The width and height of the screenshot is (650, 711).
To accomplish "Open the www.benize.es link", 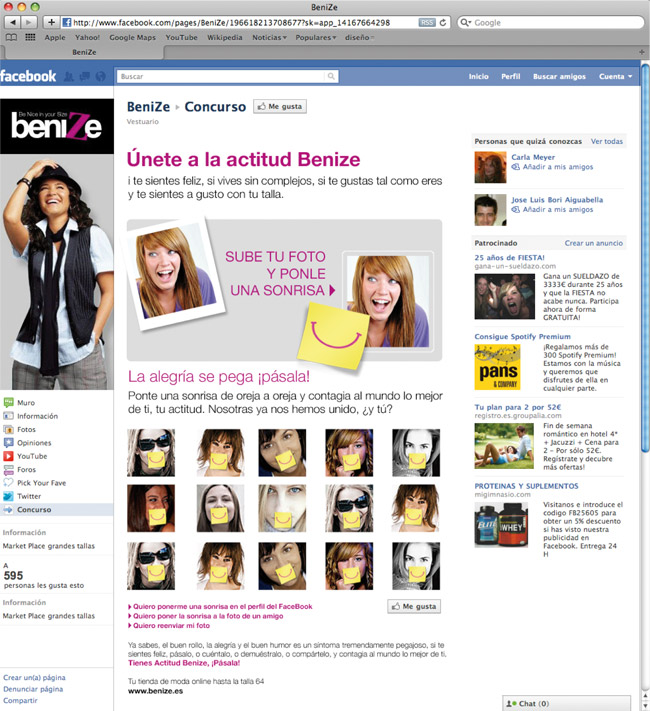I will pyautogui.click(x=153, y=691).
